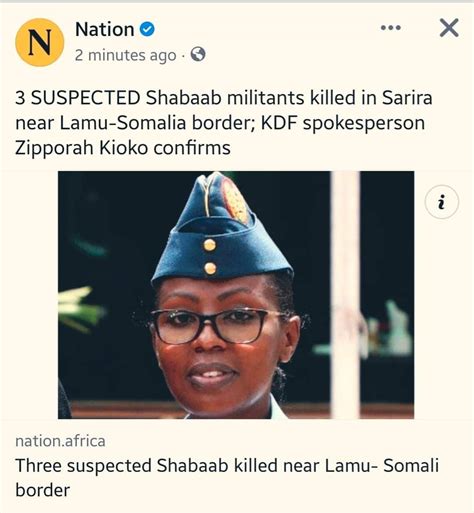
Task: Click the globe public audience icon
Action: click(x=198, y=54)
